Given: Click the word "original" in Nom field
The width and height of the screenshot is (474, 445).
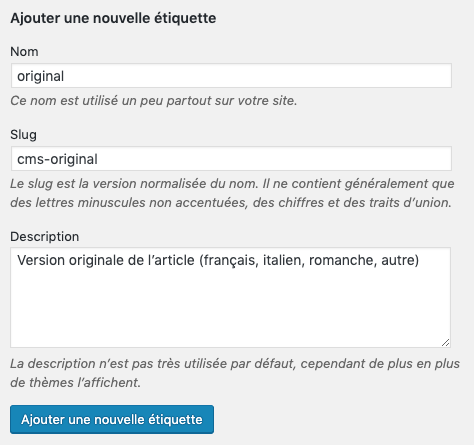Looking at the screenshot, I should 41,76.
